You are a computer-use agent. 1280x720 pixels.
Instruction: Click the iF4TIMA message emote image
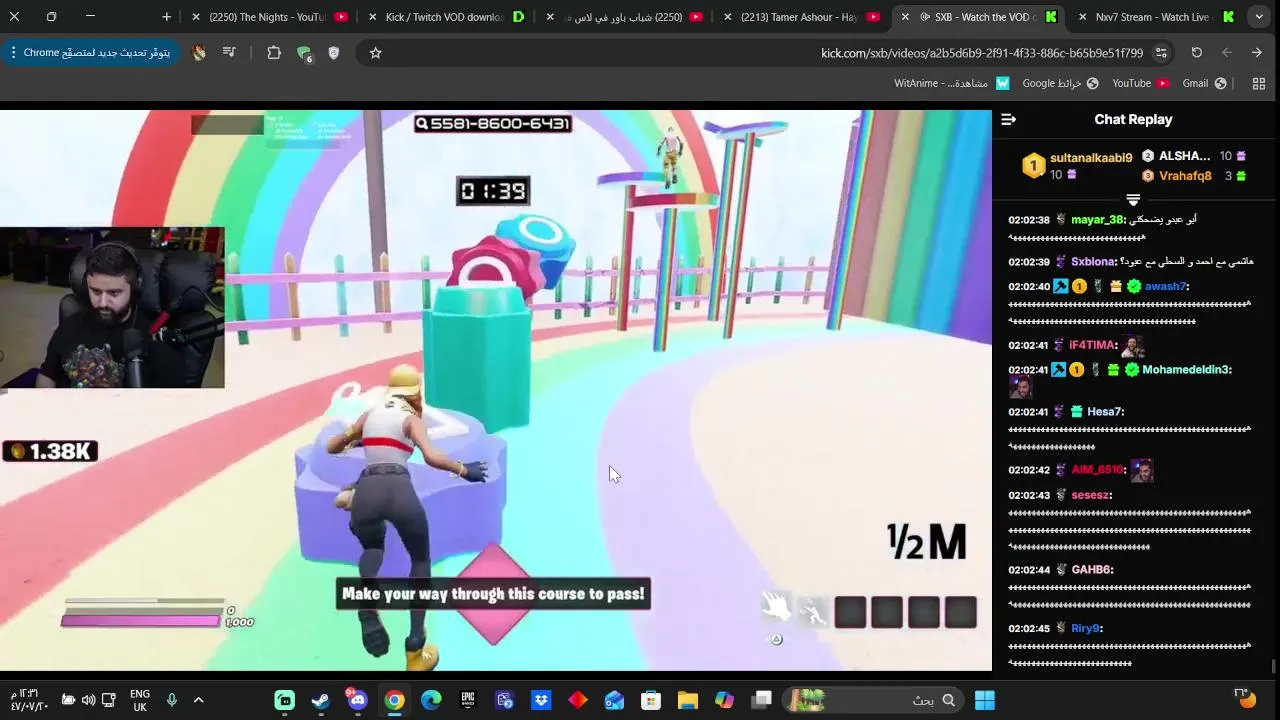coord(1133,346)
